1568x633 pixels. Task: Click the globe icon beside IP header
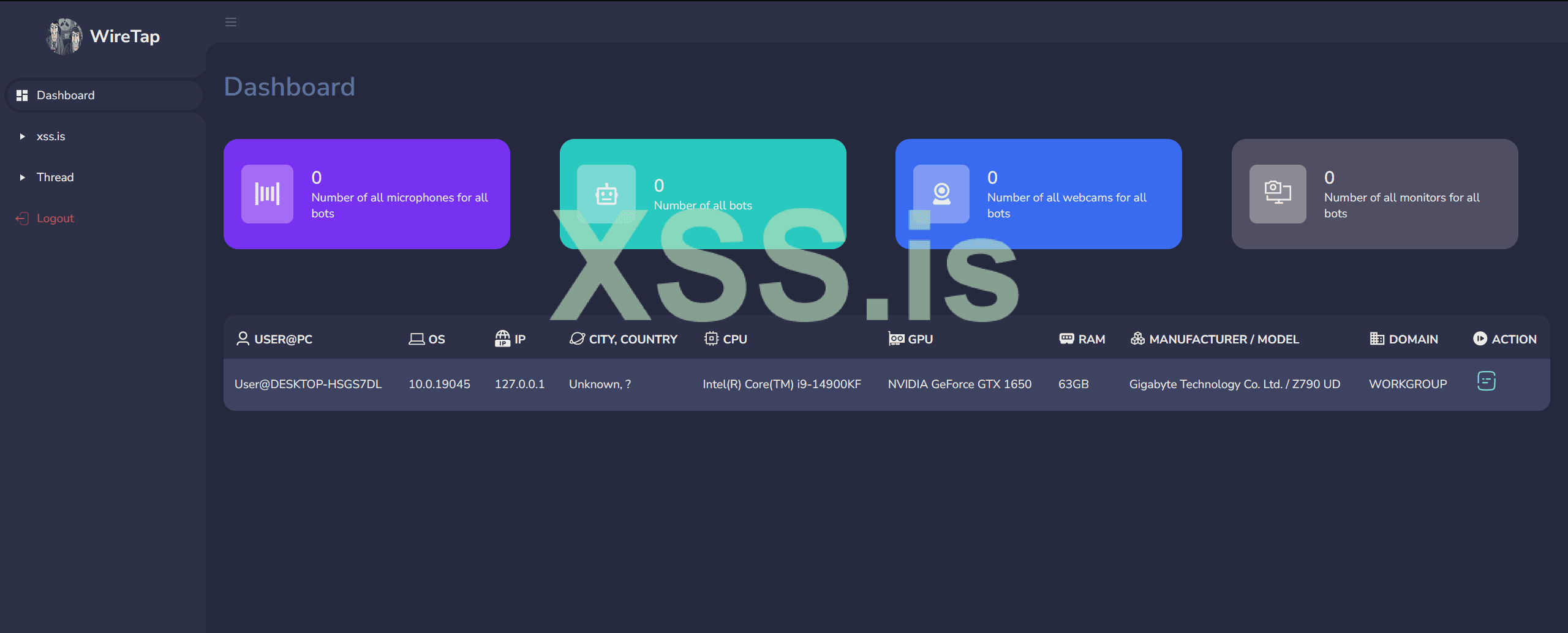(x=502, y=339)
